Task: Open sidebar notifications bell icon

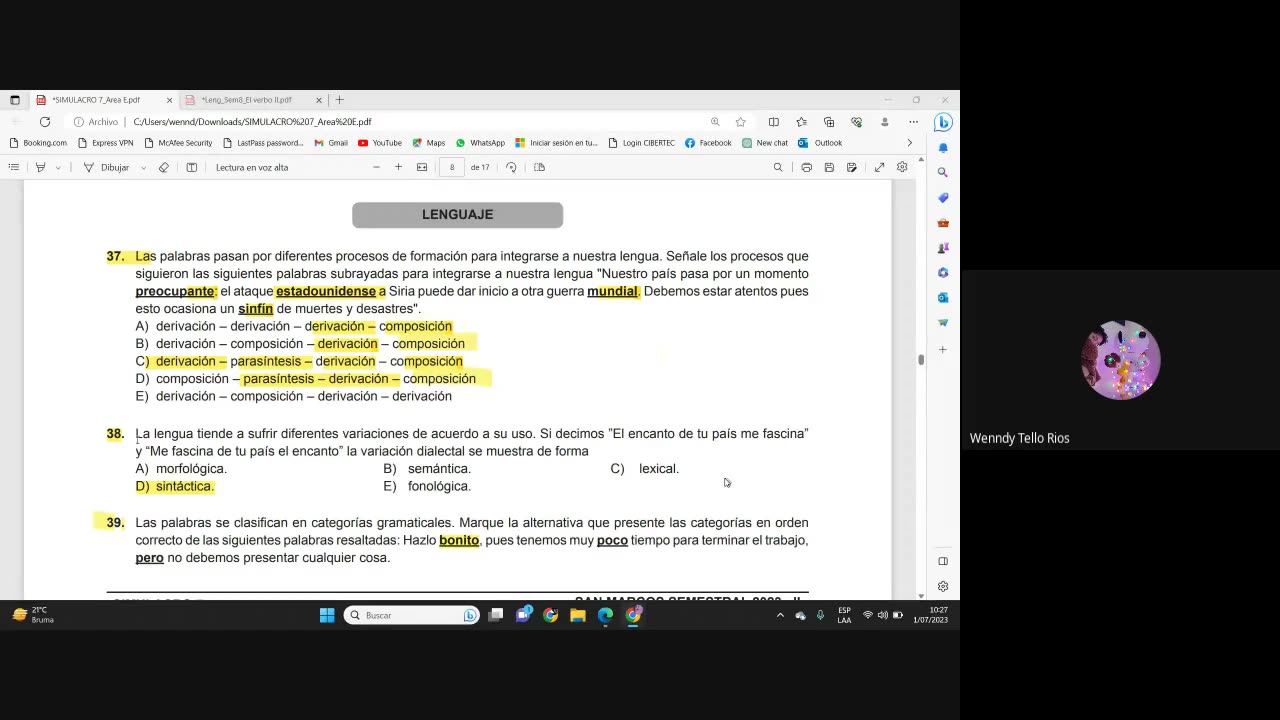Action: tap(943, 148)
